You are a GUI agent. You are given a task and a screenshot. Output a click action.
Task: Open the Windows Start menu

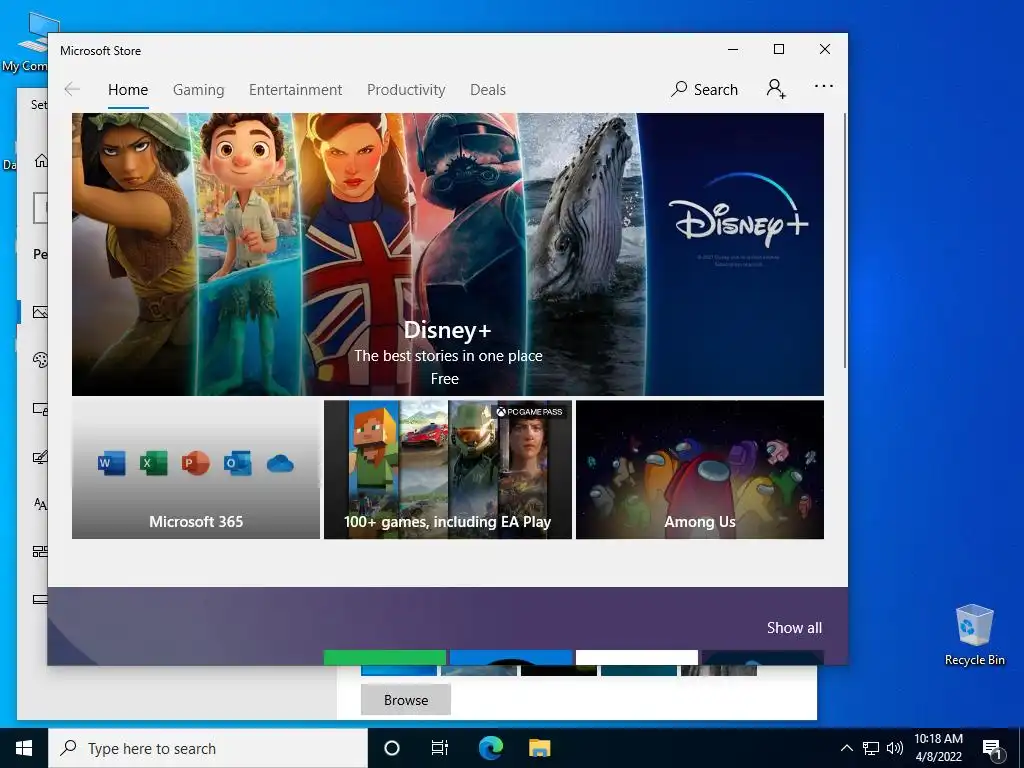(x=24, y=748)
